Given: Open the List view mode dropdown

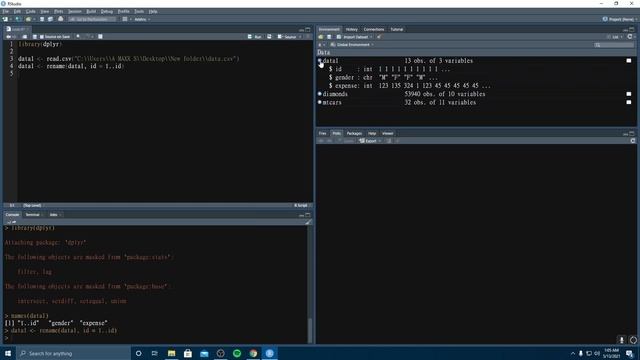Looking at the screenshot, I should [x=615, y=37].
